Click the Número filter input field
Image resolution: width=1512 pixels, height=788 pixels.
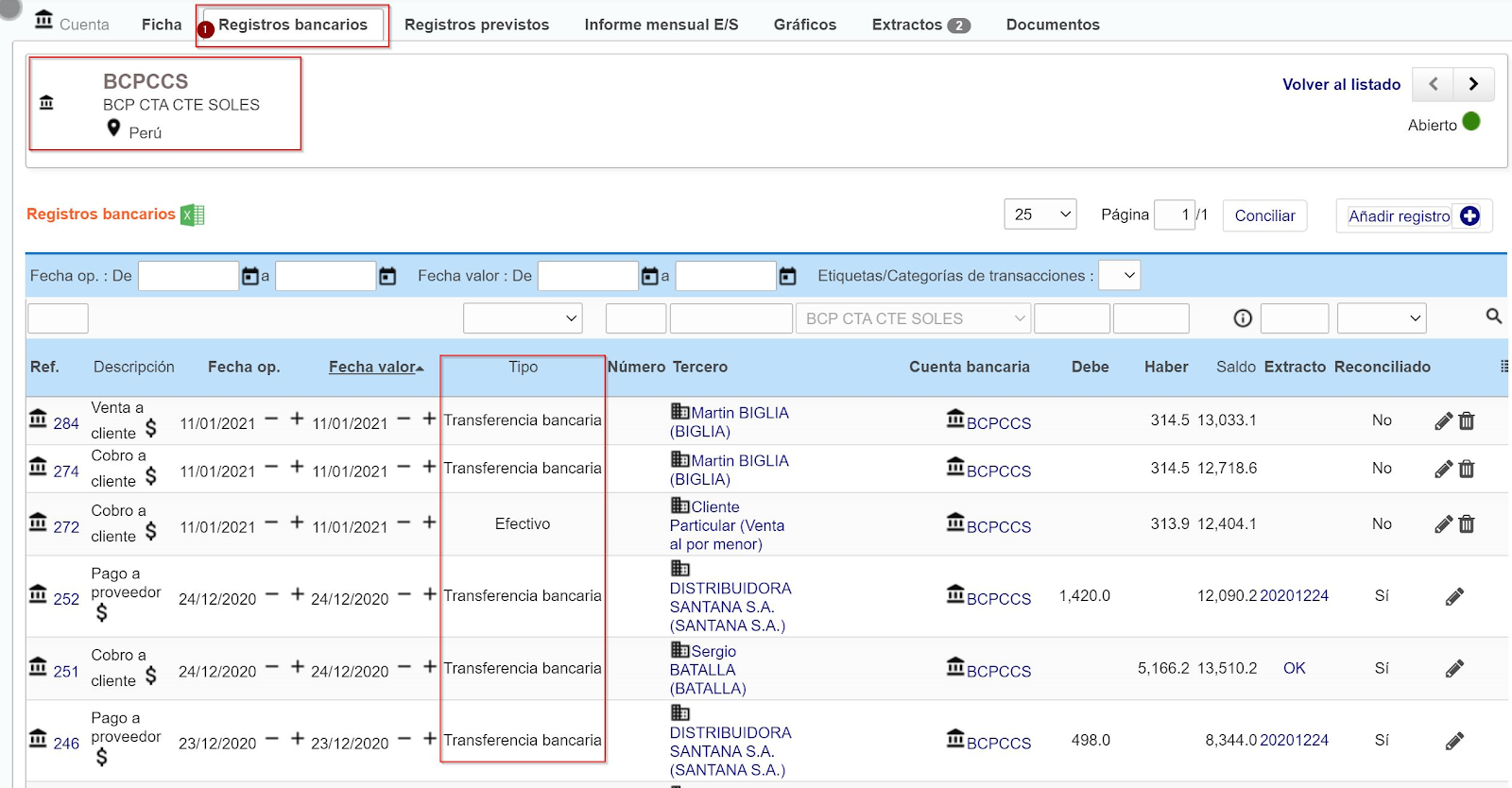636,318
